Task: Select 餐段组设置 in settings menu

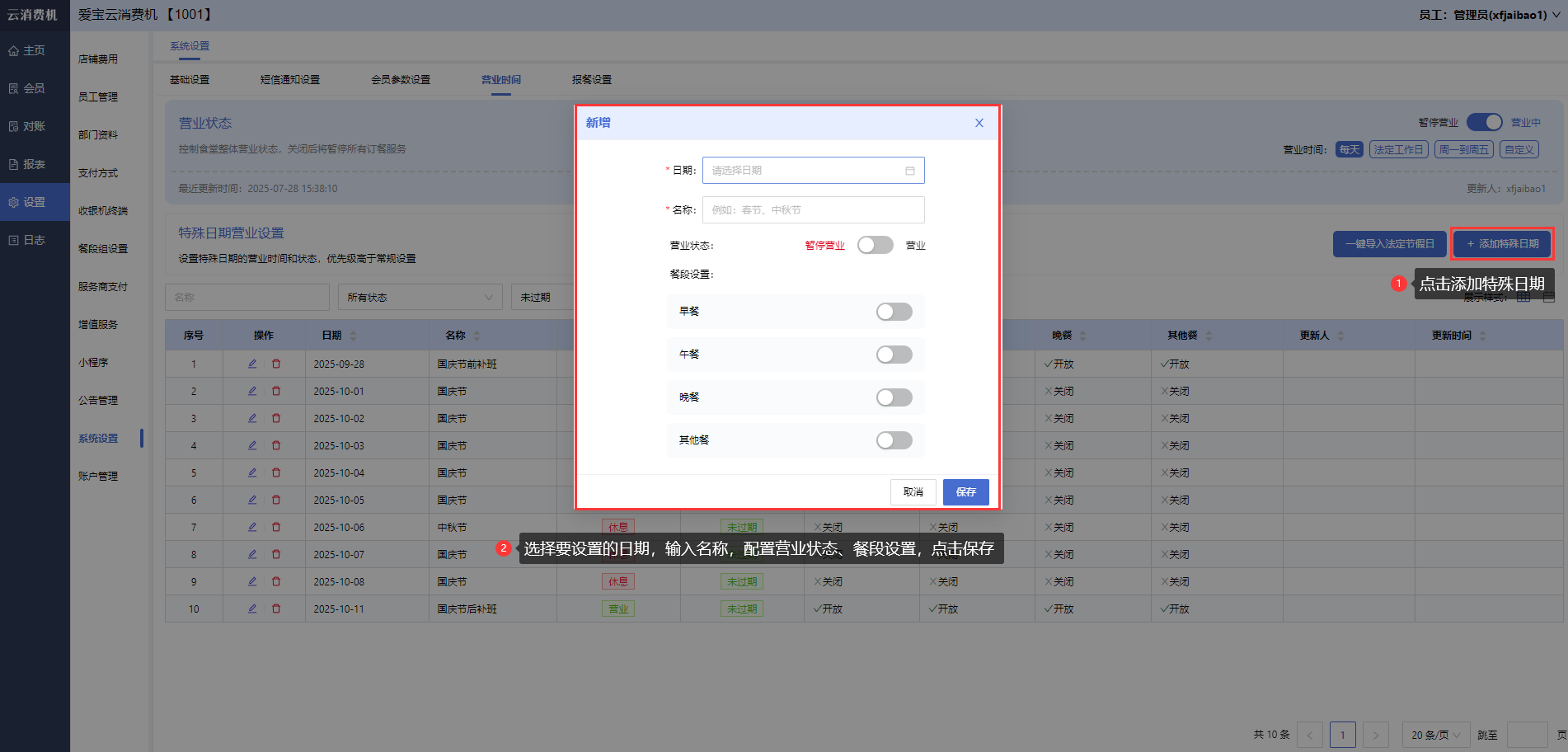Action: coord(103,249)
